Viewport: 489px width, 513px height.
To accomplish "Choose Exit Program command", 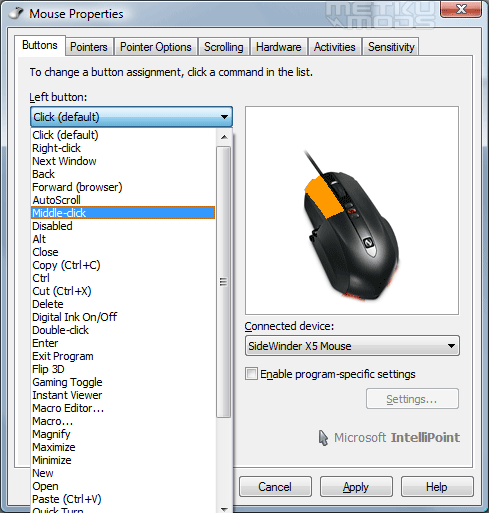I will pyautogui.click(x=123, y=356).
